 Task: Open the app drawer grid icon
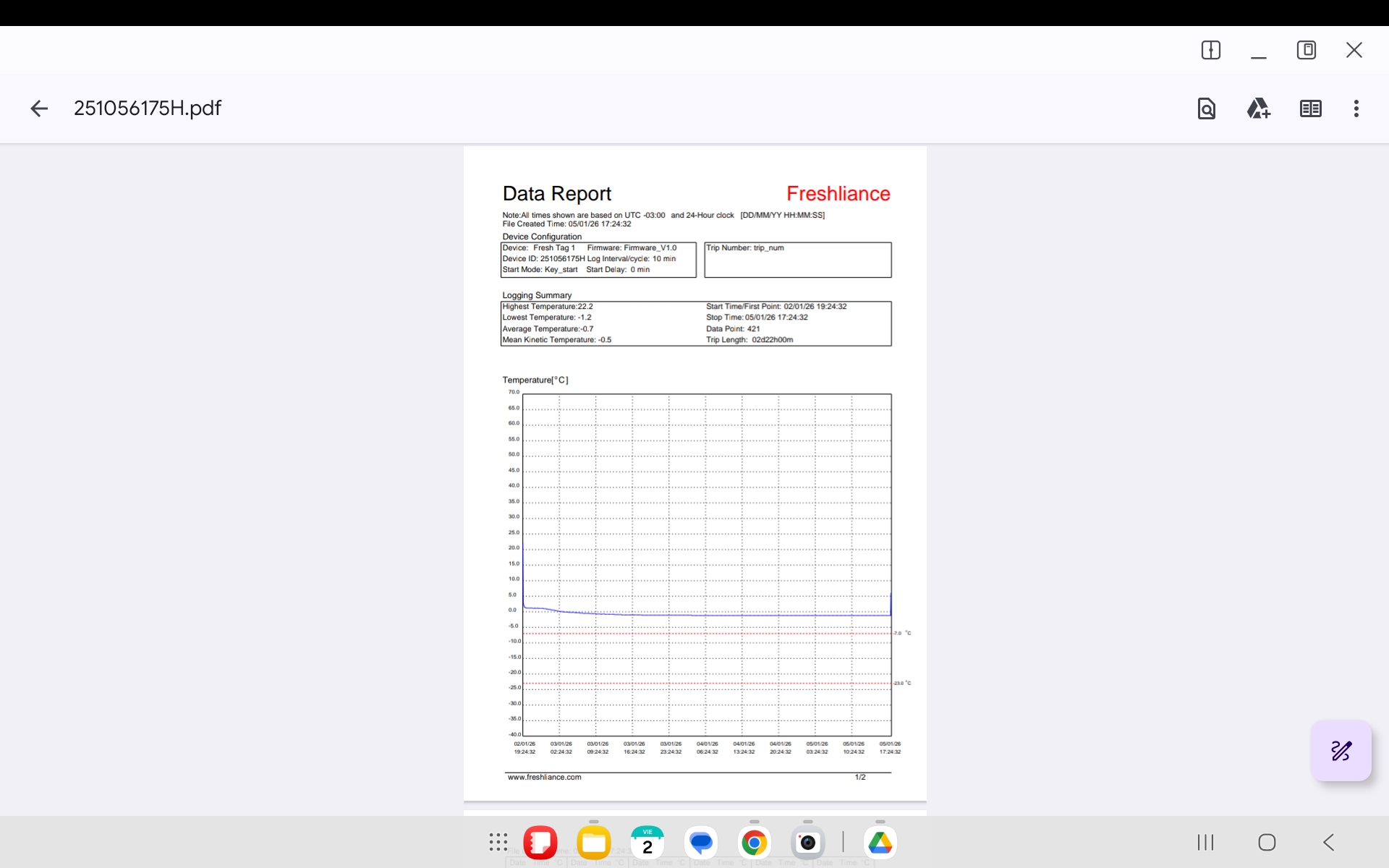[498, 842]
